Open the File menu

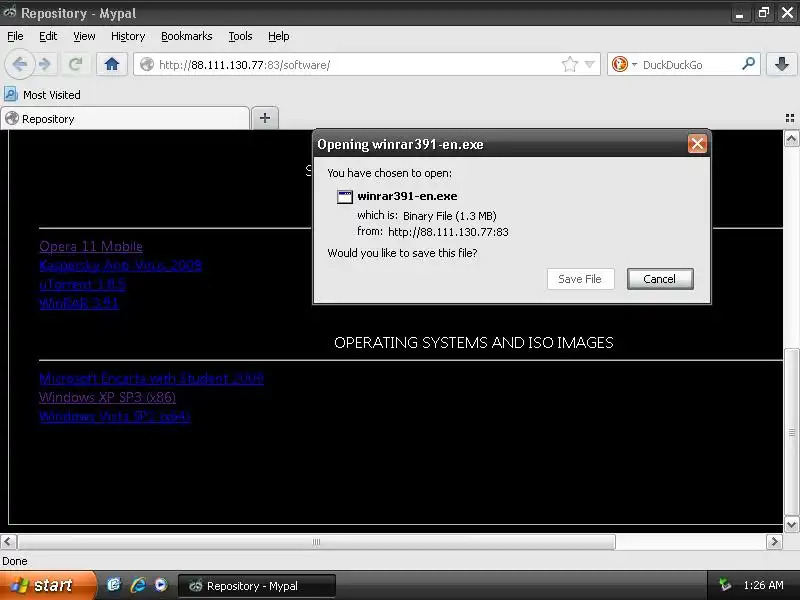(x=15, y=36)
